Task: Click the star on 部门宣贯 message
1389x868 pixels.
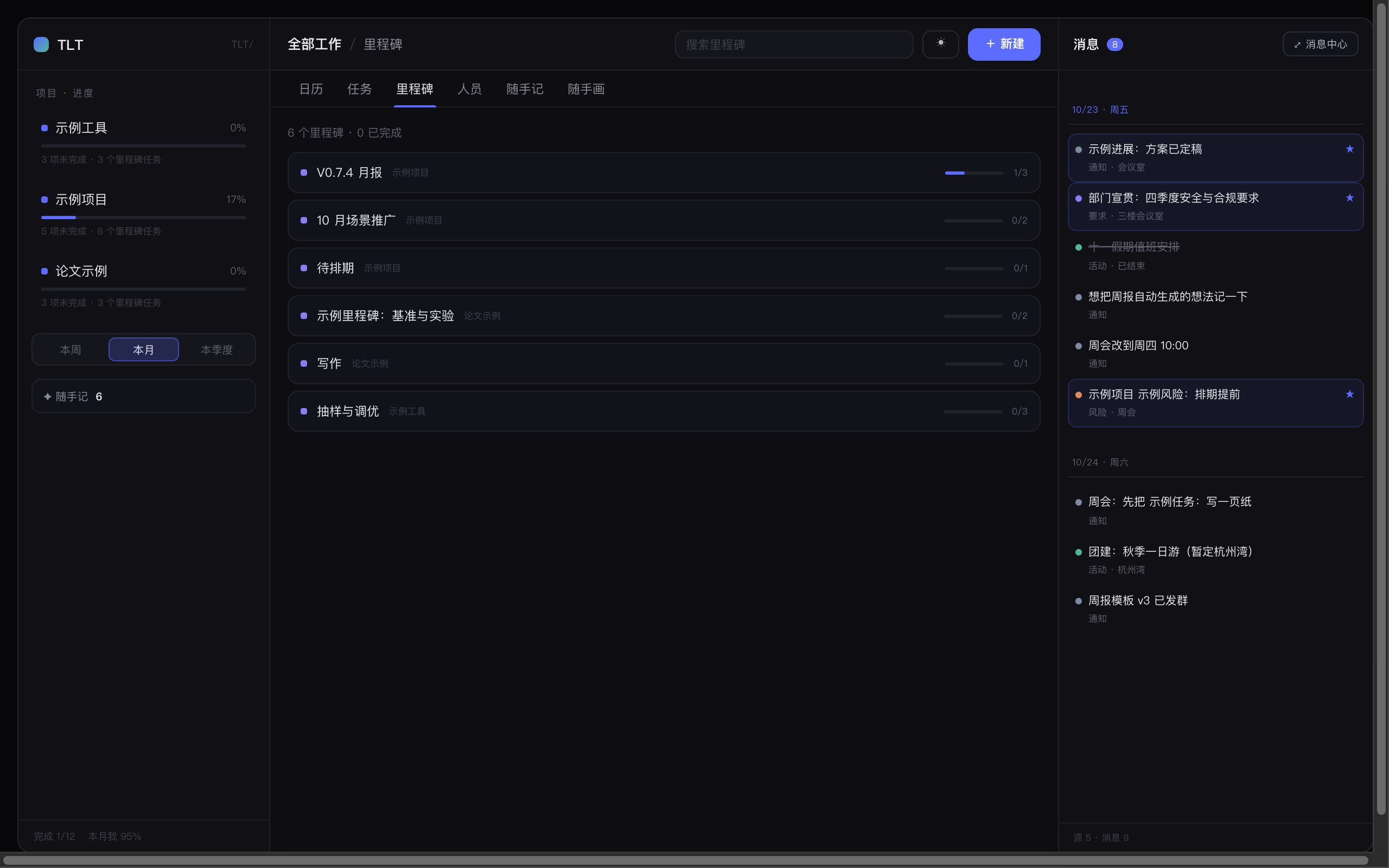Action: point(1349,198)
